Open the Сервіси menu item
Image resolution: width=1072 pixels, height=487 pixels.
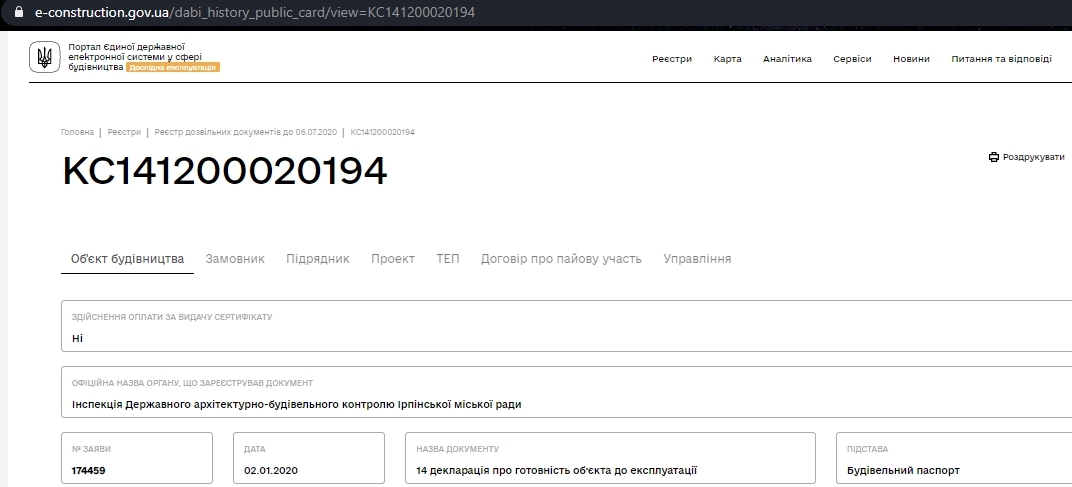(x=852, y=59)
